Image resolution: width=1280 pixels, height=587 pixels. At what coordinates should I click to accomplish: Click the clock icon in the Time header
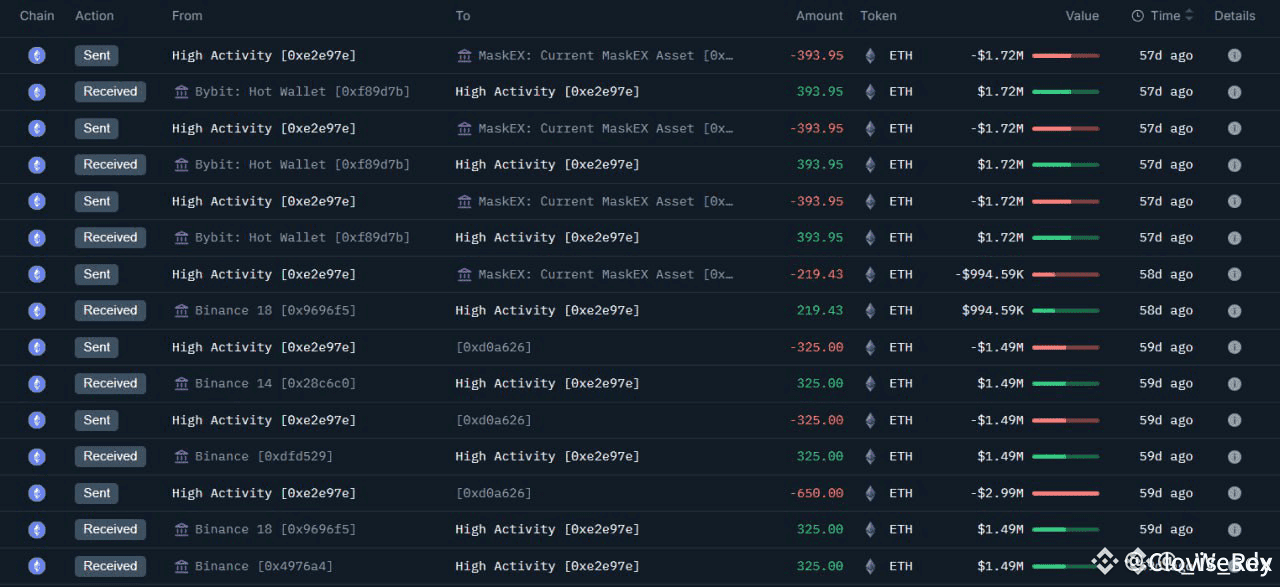click(x=1138, y=15)
